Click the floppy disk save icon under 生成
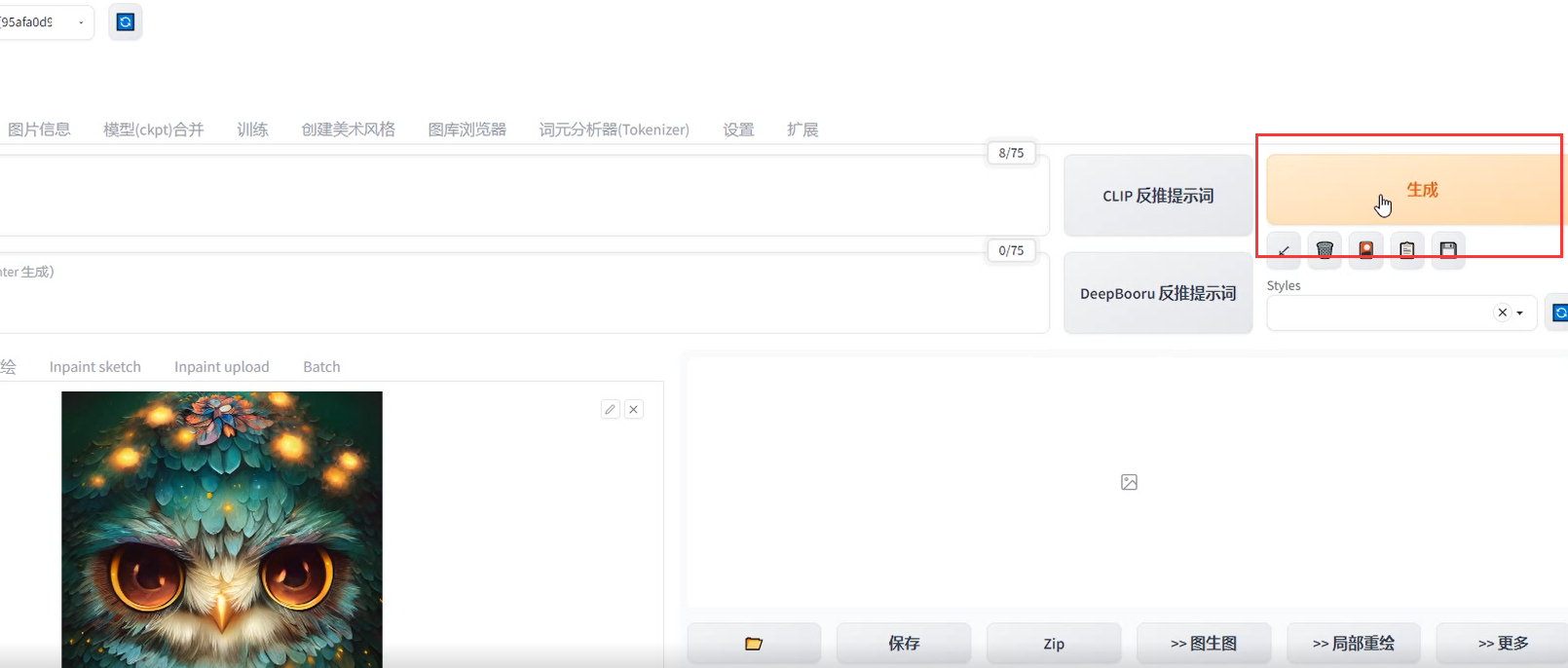 click(x=1448, y=250)
